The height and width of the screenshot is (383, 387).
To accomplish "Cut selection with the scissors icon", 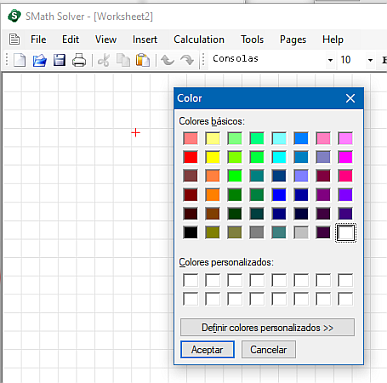I will tap(104, 60).
